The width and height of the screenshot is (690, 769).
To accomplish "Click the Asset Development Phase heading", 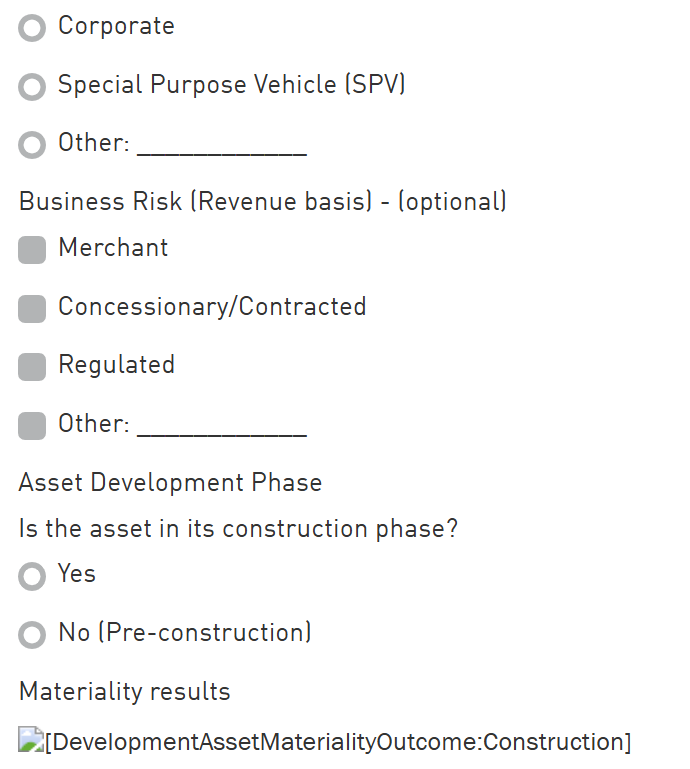I will point(170,483).
